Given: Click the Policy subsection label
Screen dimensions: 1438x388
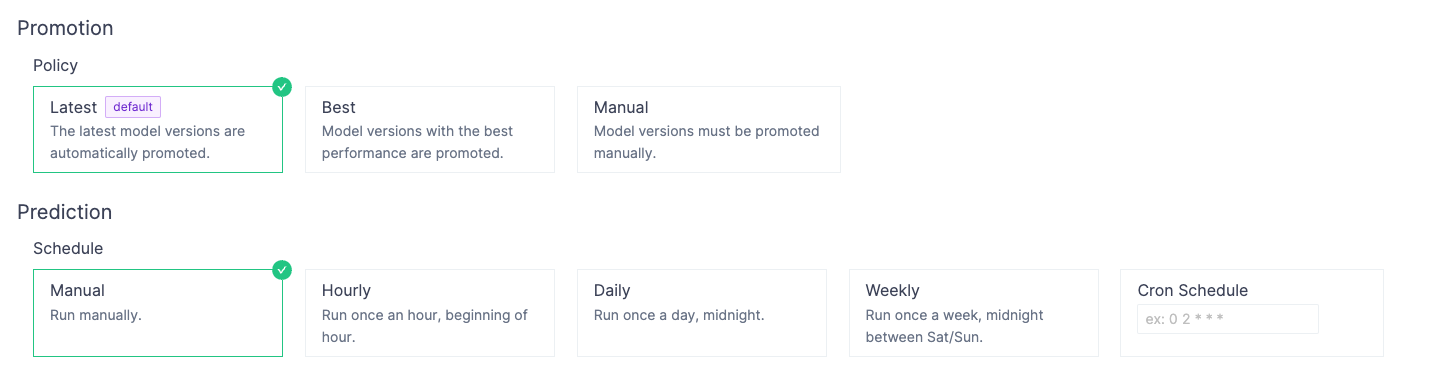Looking at the screenshot, I should (55, 65).
